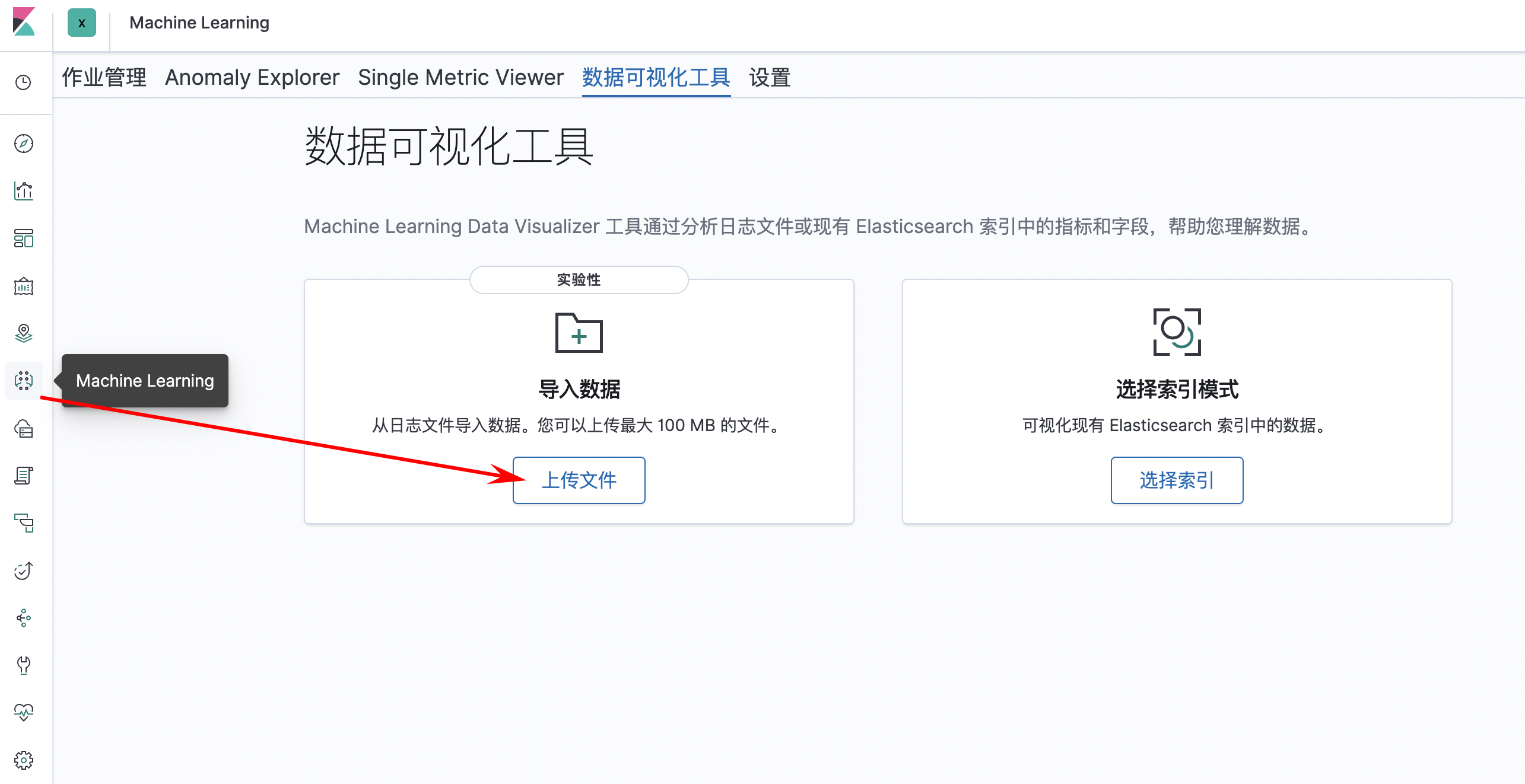1525x784 pixels.
Task: Click the Kibana logo icon
Action: click(24, 22)
